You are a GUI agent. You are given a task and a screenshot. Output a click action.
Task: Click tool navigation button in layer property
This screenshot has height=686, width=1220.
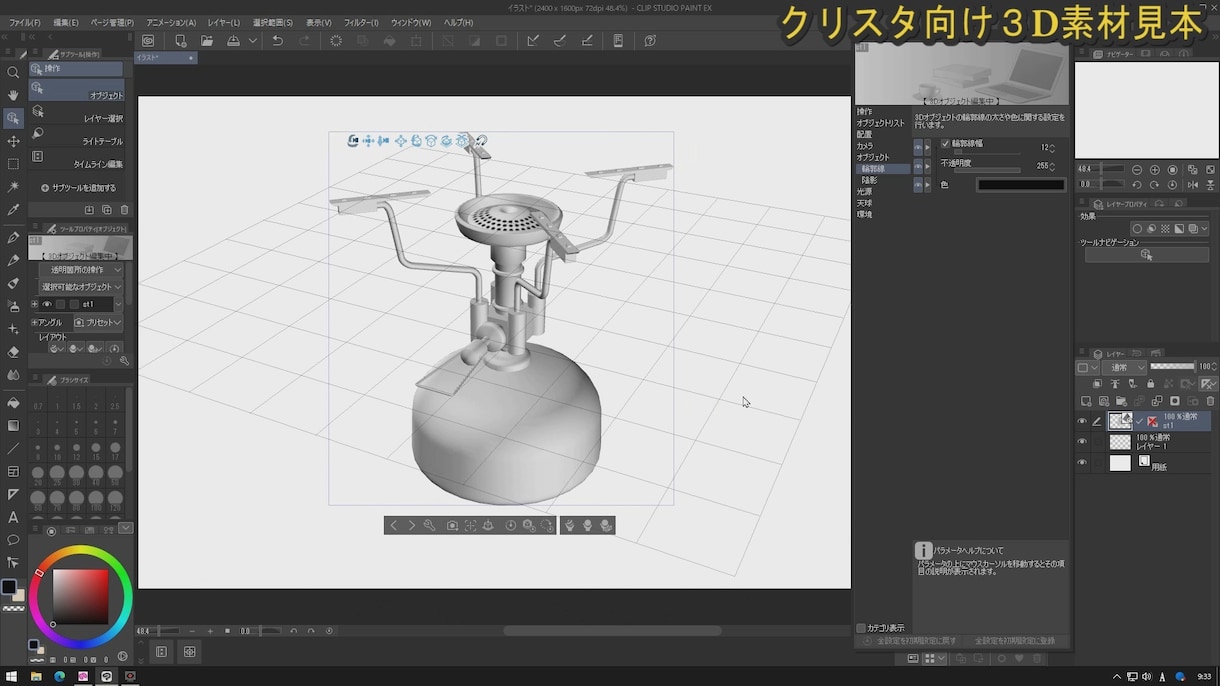coord(1146,255)
